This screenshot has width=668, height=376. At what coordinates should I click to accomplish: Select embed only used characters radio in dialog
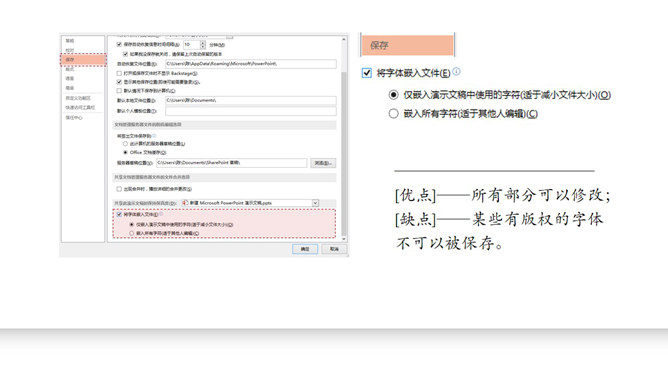132,224
